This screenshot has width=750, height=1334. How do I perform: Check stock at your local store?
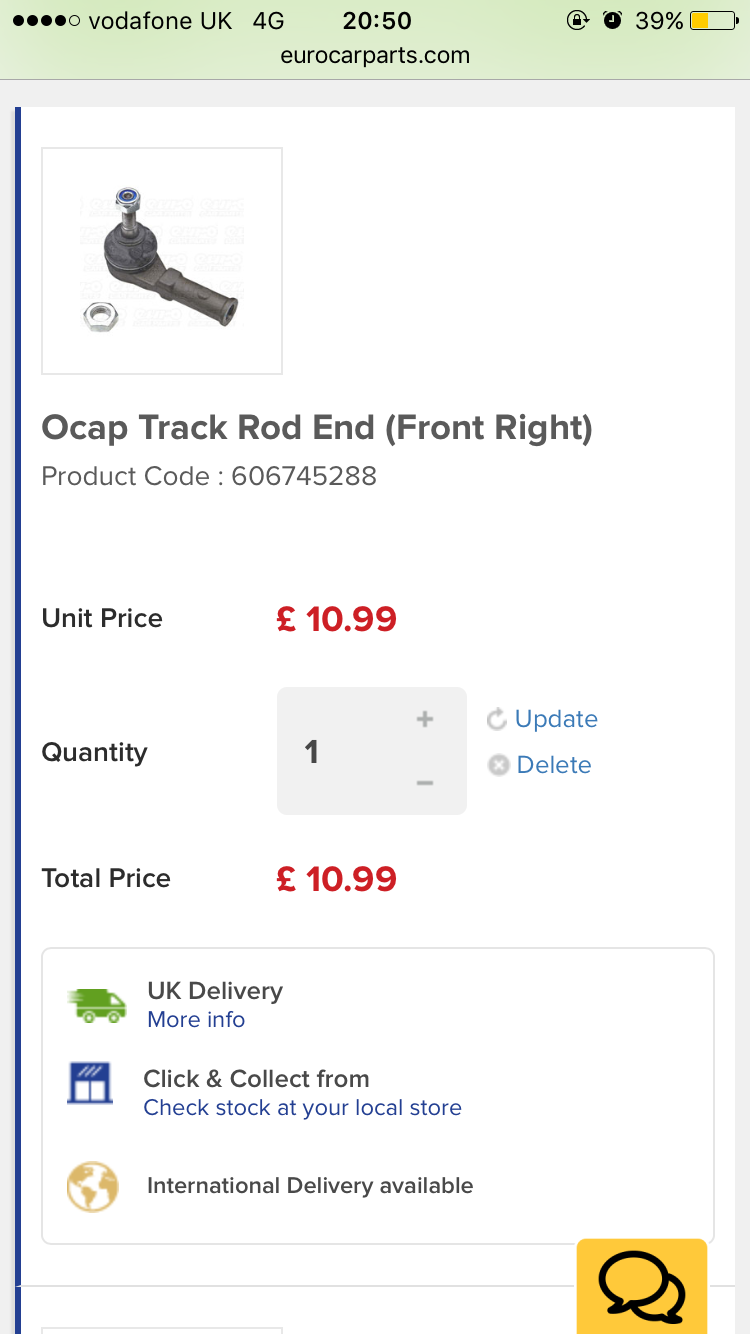click(x=302, y=1107)
